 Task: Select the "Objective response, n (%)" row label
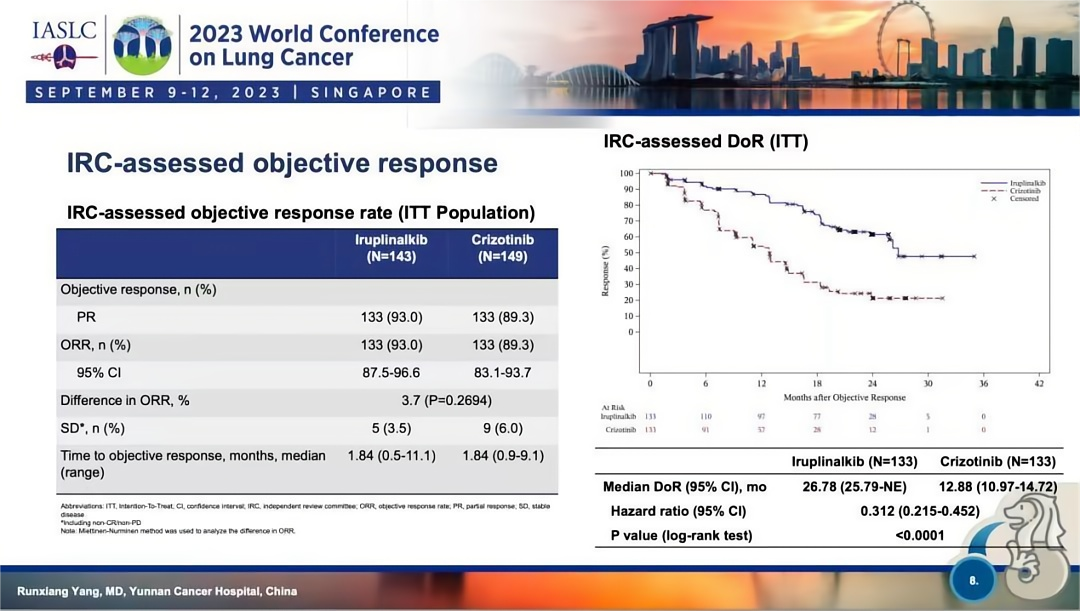[138, 289]
